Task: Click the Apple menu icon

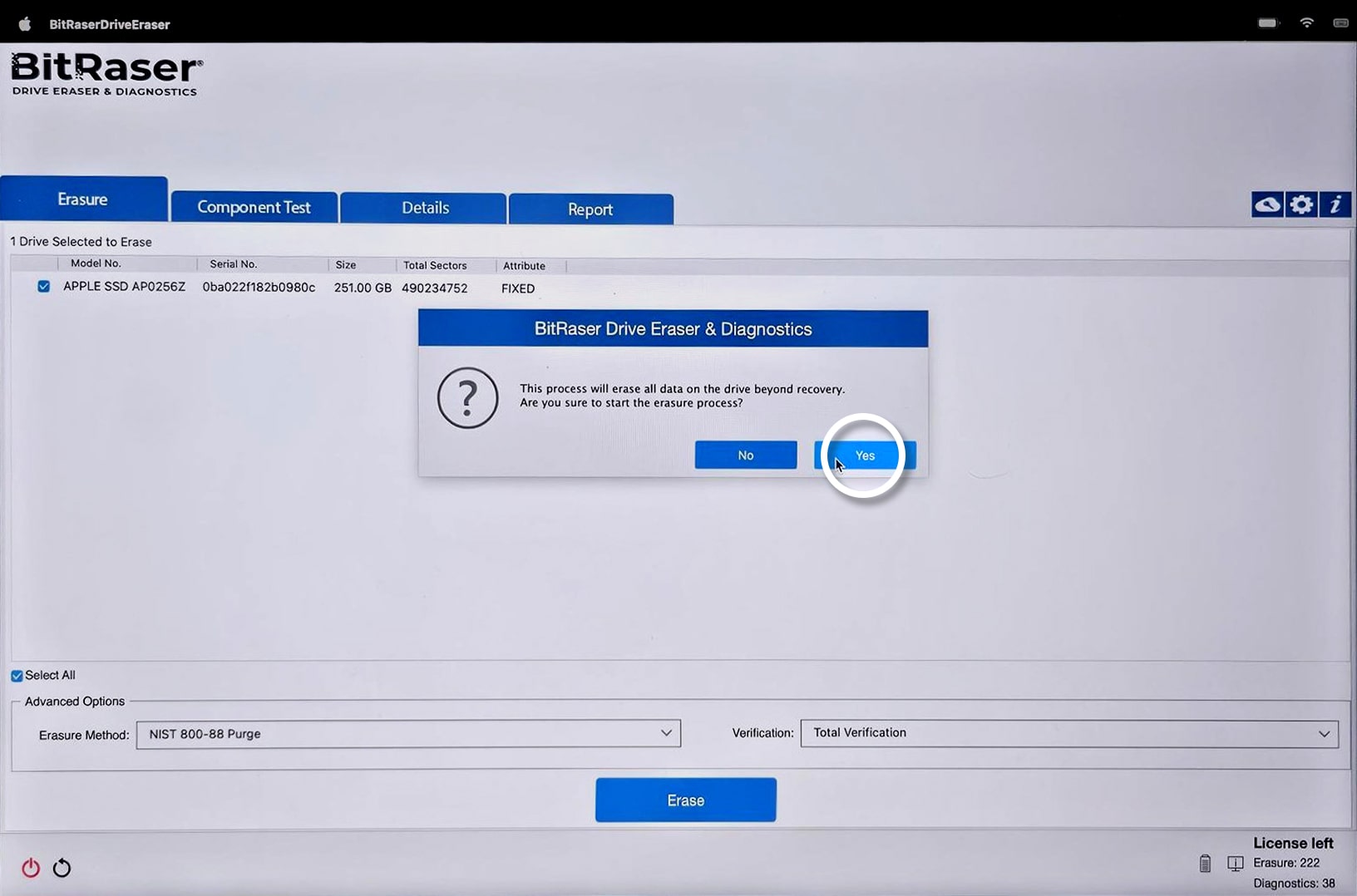Action: click(x=25, y=24)
